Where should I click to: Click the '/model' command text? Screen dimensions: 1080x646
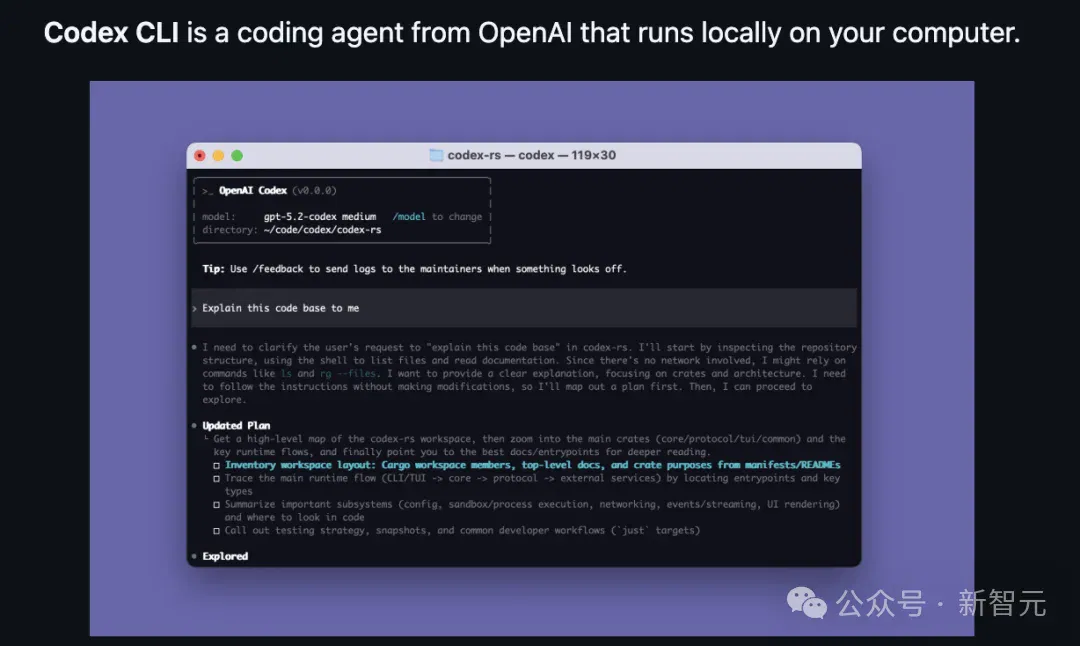[409, 216]
